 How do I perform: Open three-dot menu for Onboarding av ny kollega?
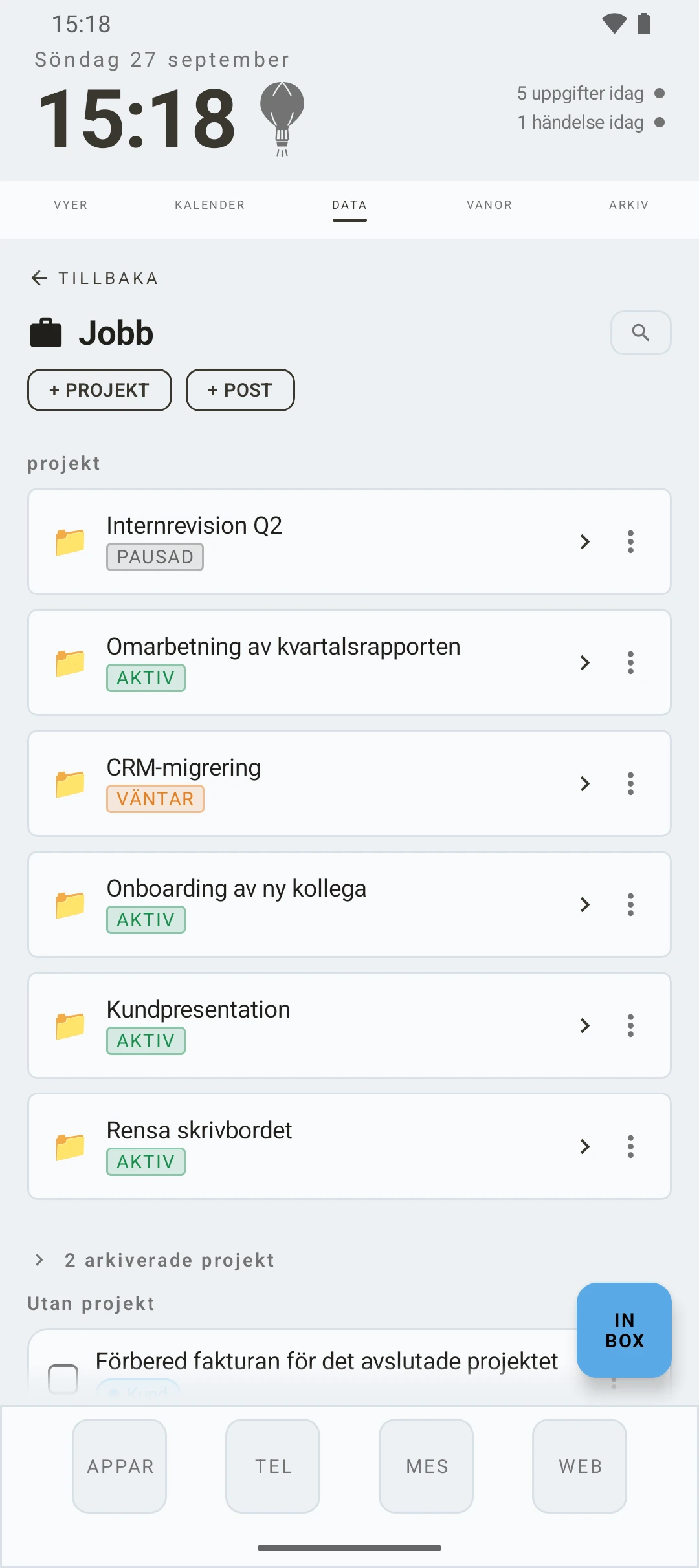point(630,904)
